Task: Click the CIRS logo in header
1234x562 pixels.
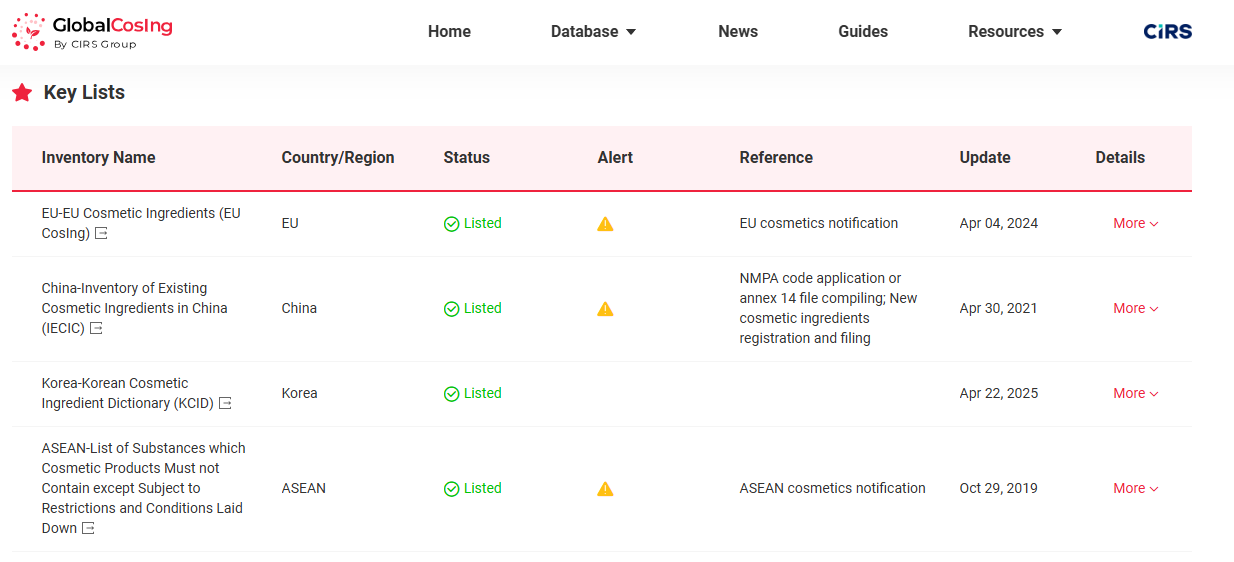Action: 1167,32
